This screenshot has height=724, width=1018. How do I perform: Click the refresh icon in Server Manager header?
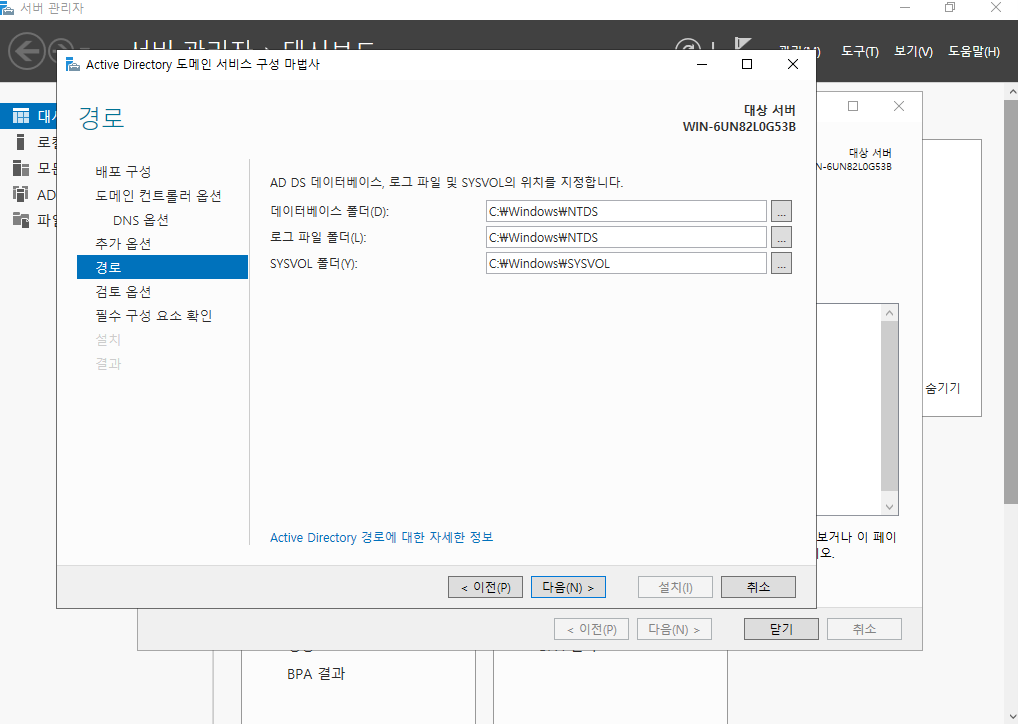(688, 45)
